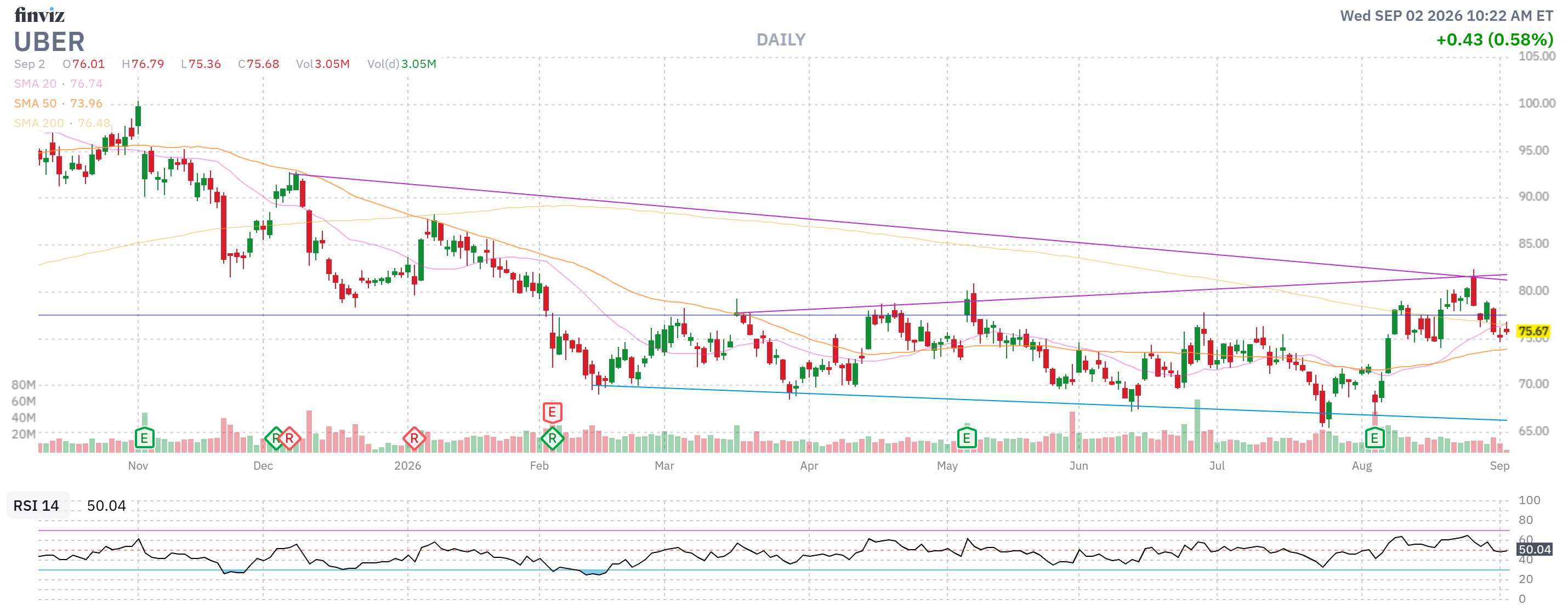Image resolution: width=1568 pixels, height=616 pixels.
Task: Click the red R marker above Dec
Action: click(289, 438)
